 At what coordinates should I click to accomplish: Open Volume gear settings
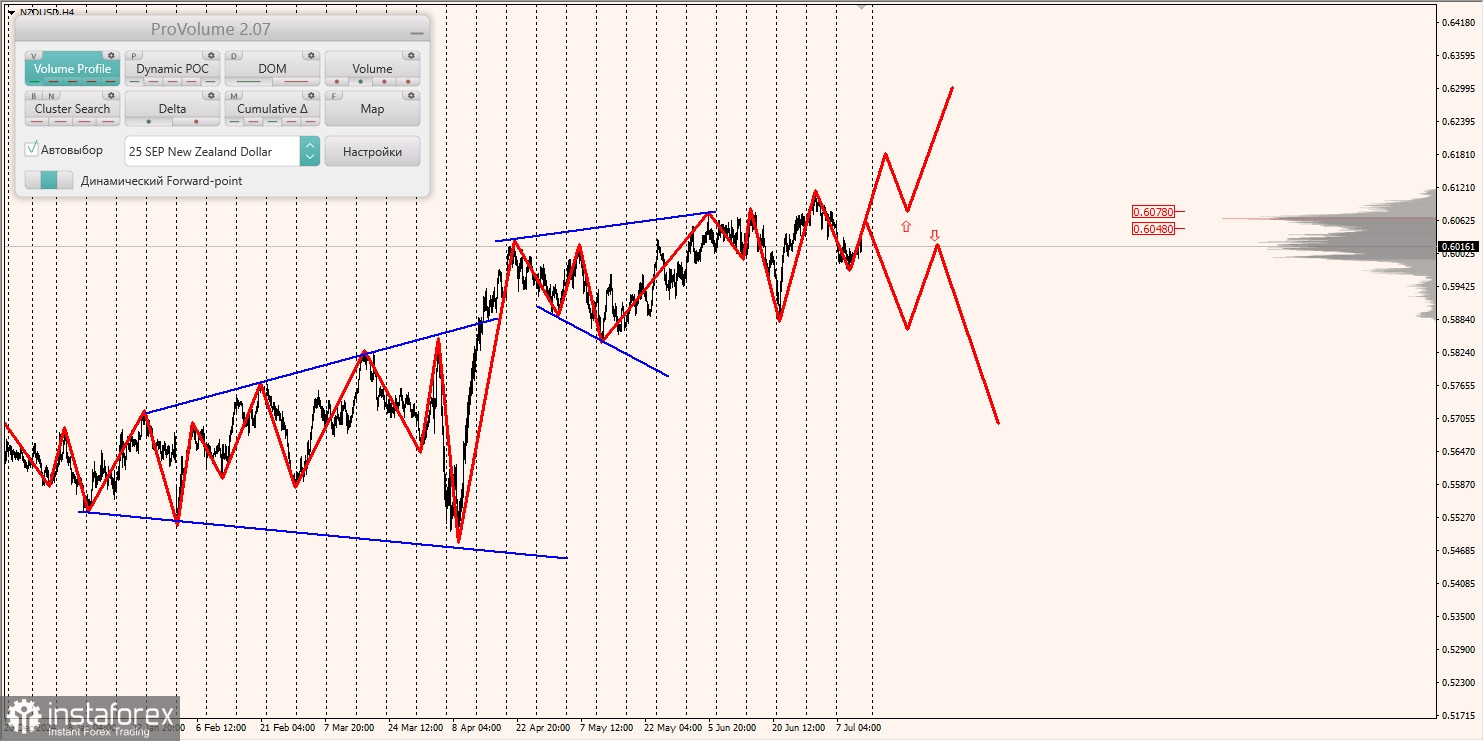(411, 55)
